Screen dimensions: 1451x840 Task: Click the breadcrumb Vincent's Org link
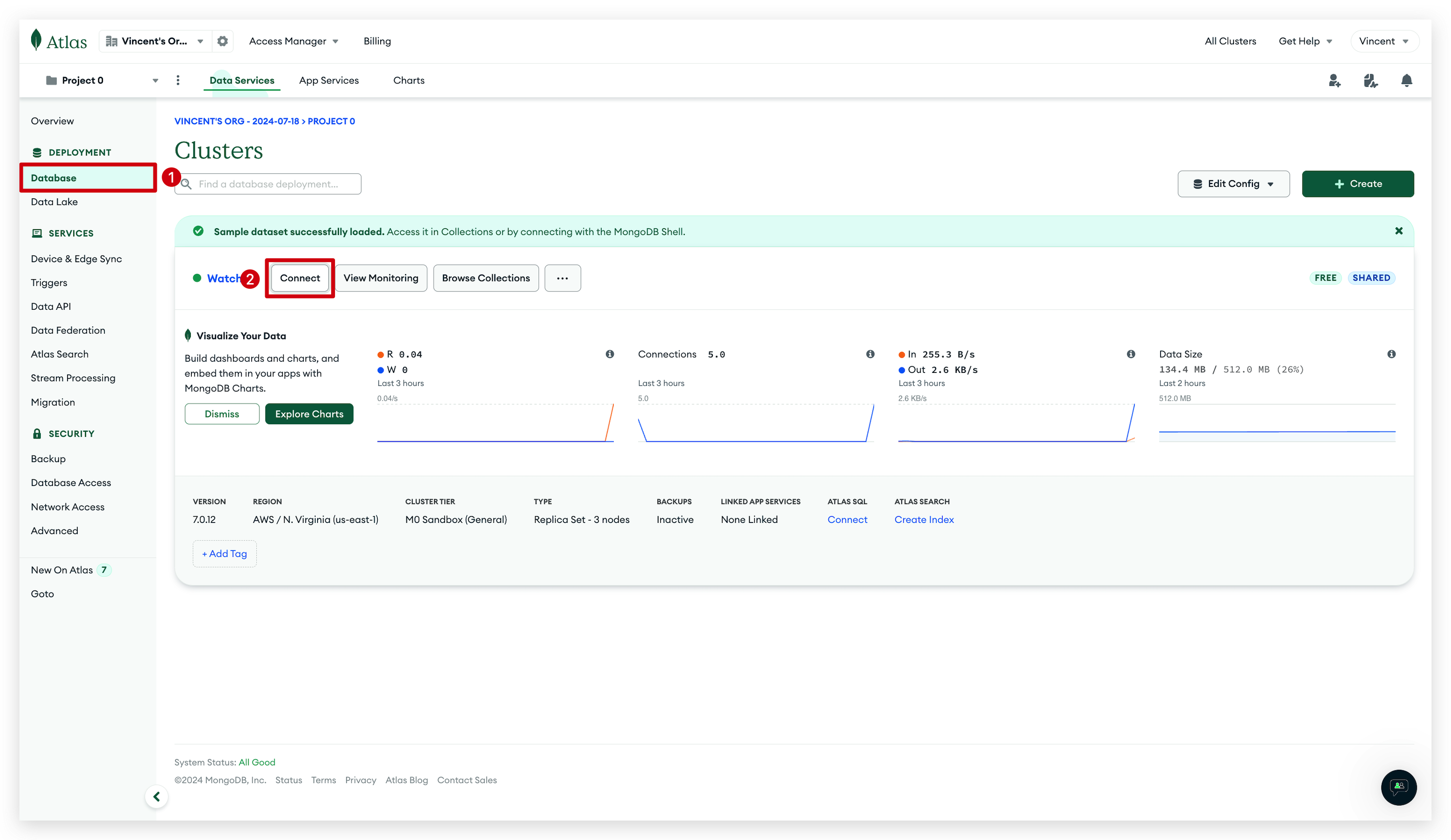[236, 121]
